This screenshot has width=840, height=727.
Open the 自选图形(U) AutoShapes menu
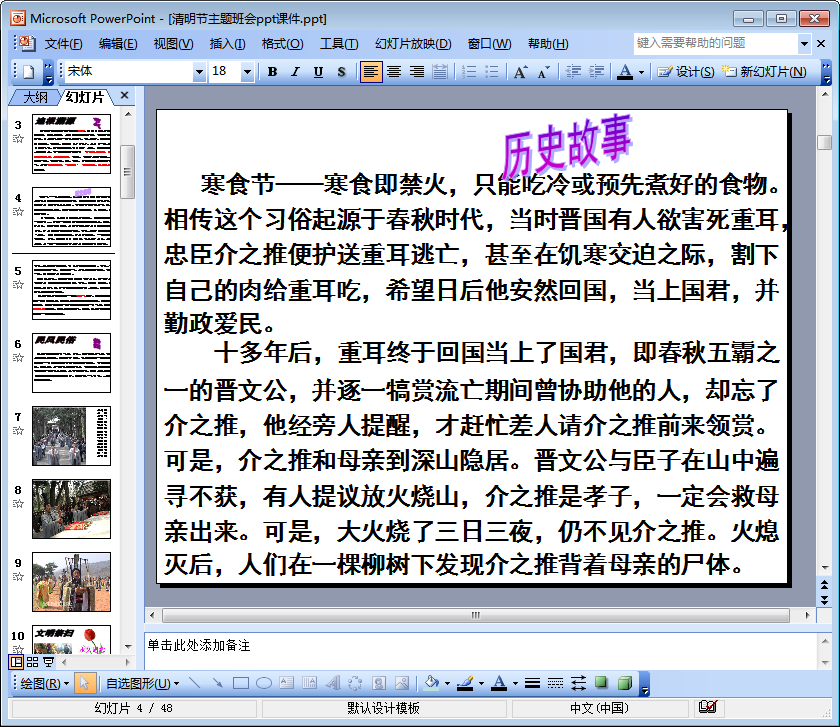[142, 684]
